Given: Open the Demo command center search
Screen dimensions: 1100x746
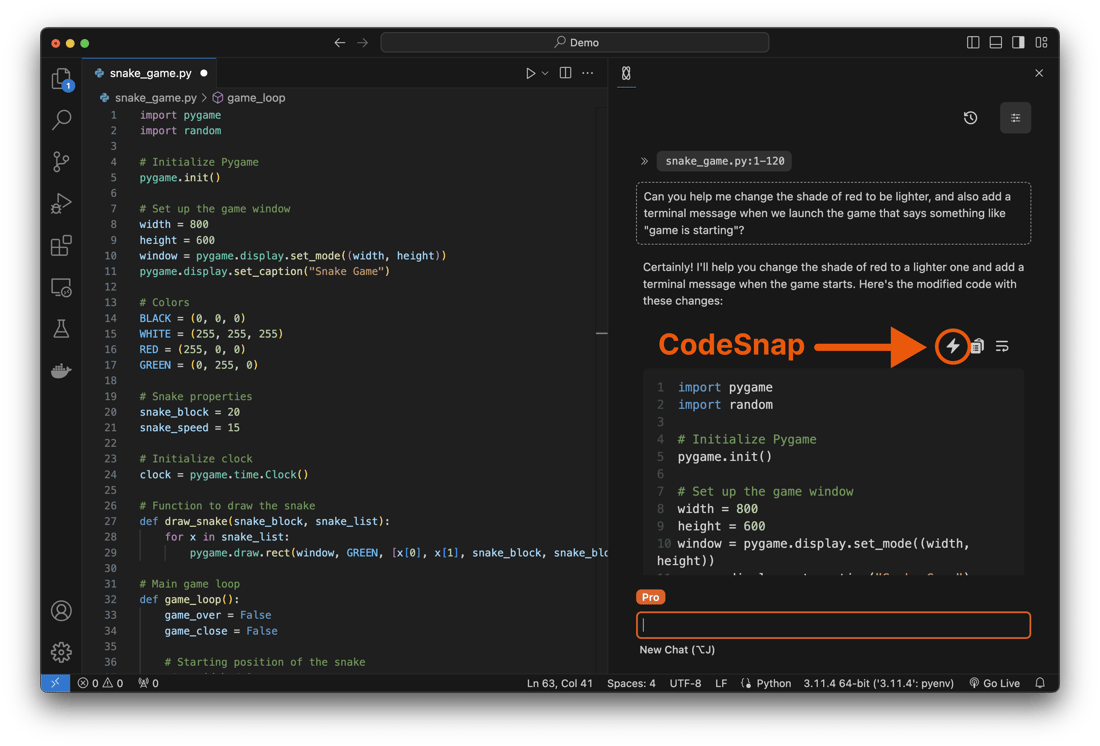Looking at the screenshot, I should pos(575,43).
